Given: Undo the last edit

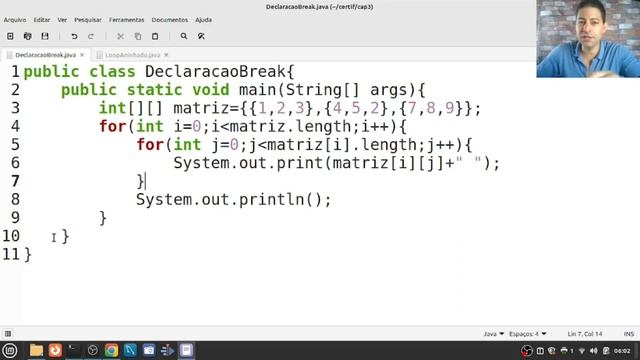Looking at the screenshot, I should tap(74, 36).
